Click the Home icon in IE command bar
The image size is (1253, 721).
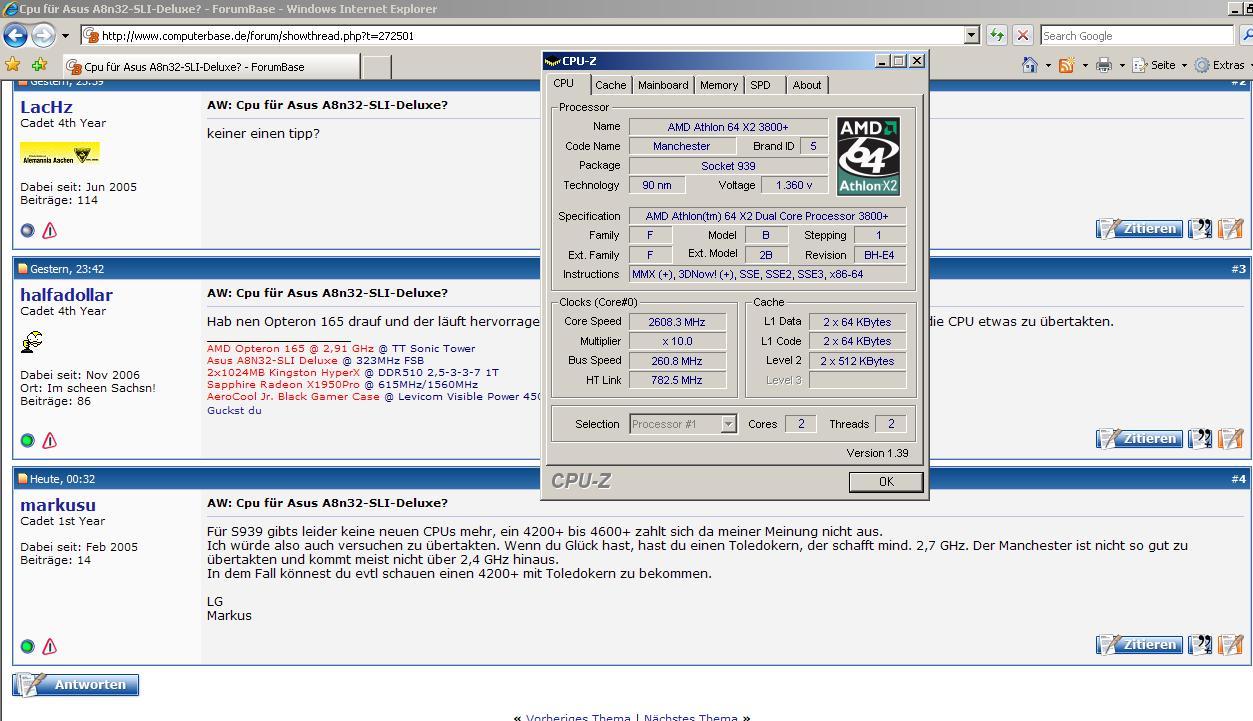[1030, 65]
